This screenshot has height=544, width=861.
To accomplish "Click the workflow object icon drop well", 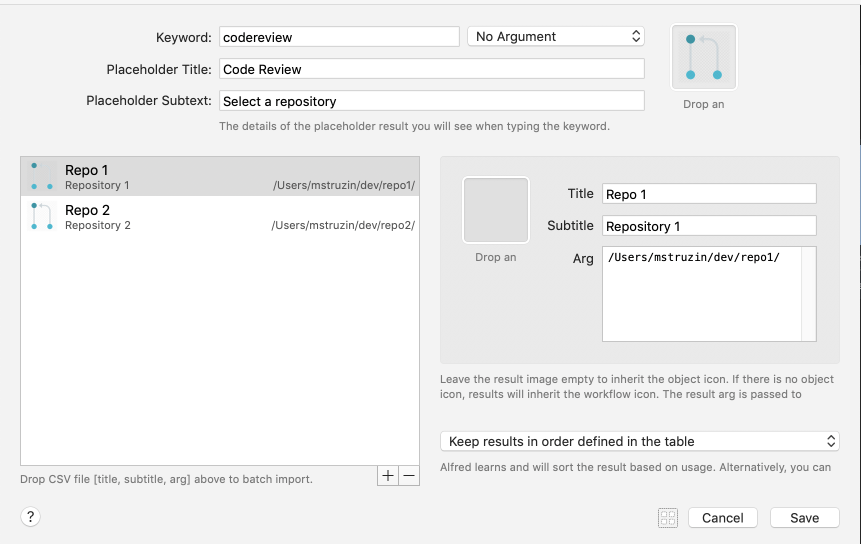I will tap(703, 57).
